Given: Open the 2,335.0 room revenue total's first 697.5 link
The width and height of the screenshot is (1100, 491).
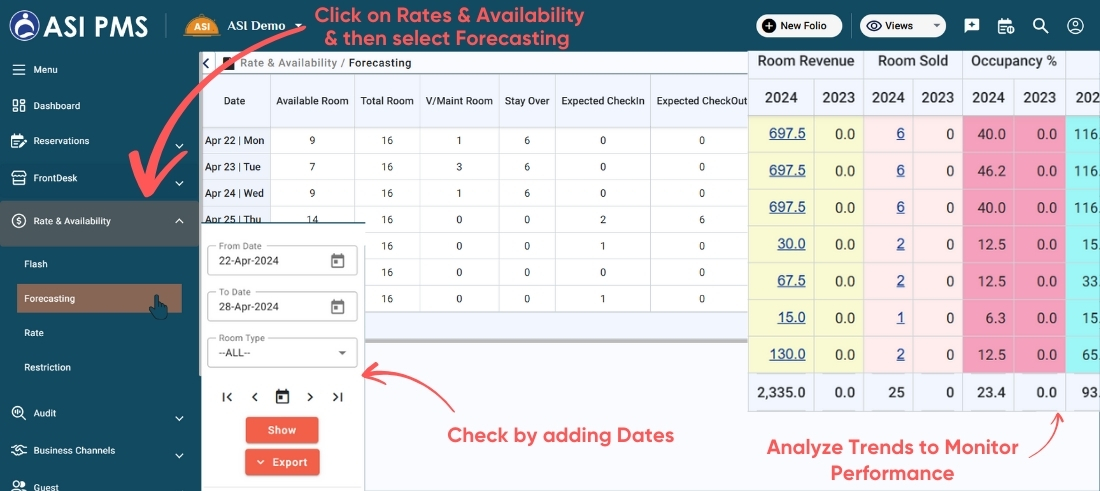Looking at the screenshot, I should coord(786,133).
